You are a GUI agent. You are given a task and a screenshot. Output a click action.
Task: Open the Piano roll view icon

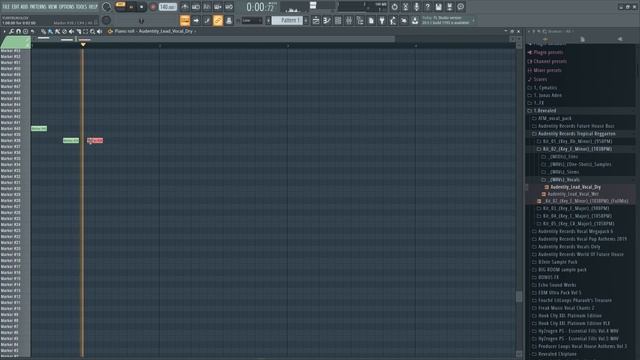[327, 20]
